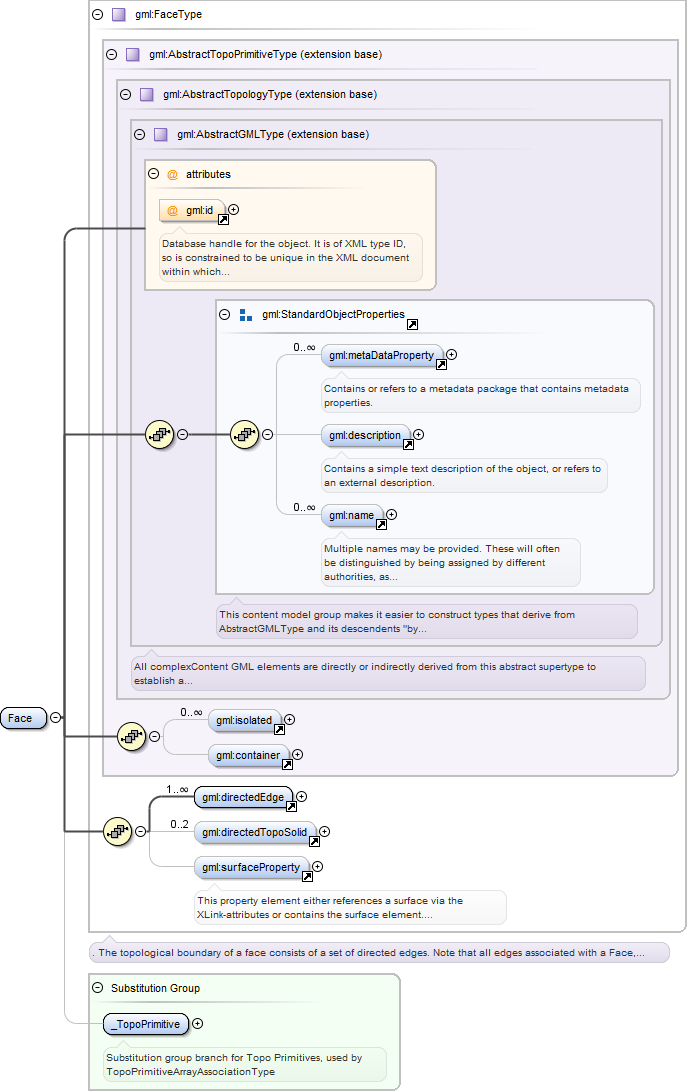Follow reference arrow on gml:name

[382, 524]
